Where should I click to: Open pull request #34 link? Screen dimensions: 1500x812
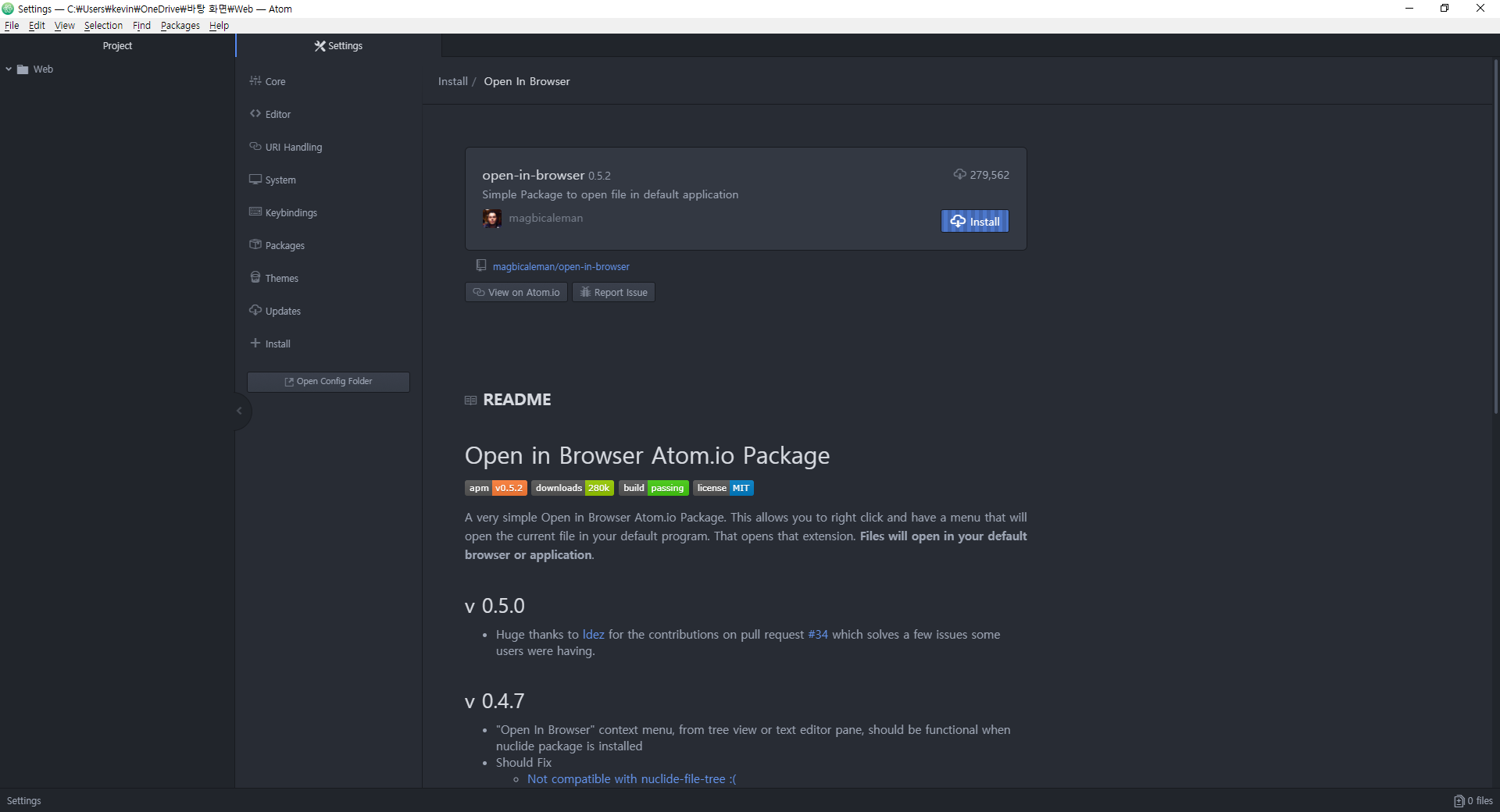tap(818, 635)
